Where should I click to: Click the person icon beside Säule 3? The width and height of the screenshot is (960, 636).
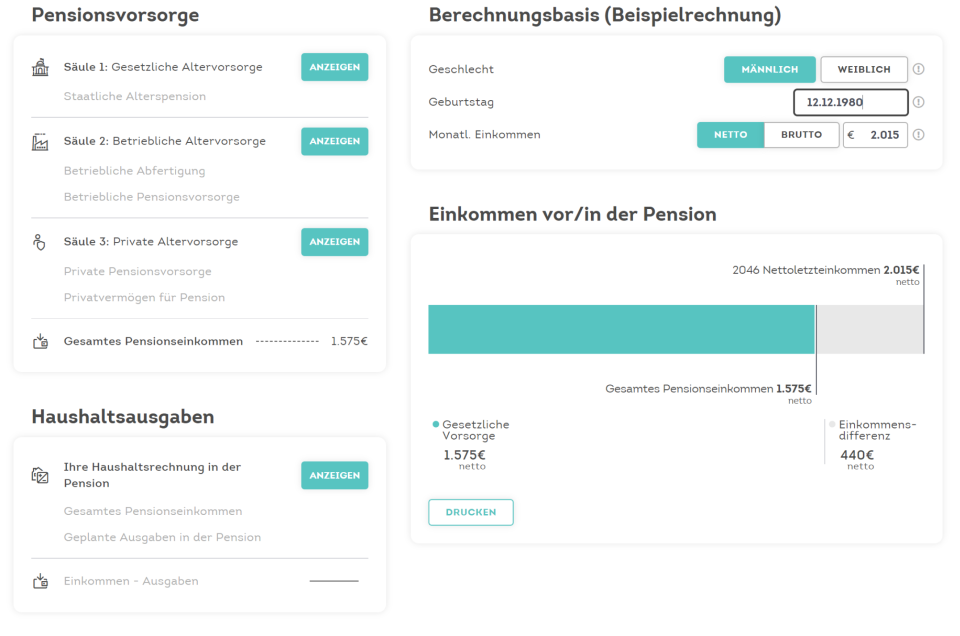pyautogui.click(x=39, y=241)
